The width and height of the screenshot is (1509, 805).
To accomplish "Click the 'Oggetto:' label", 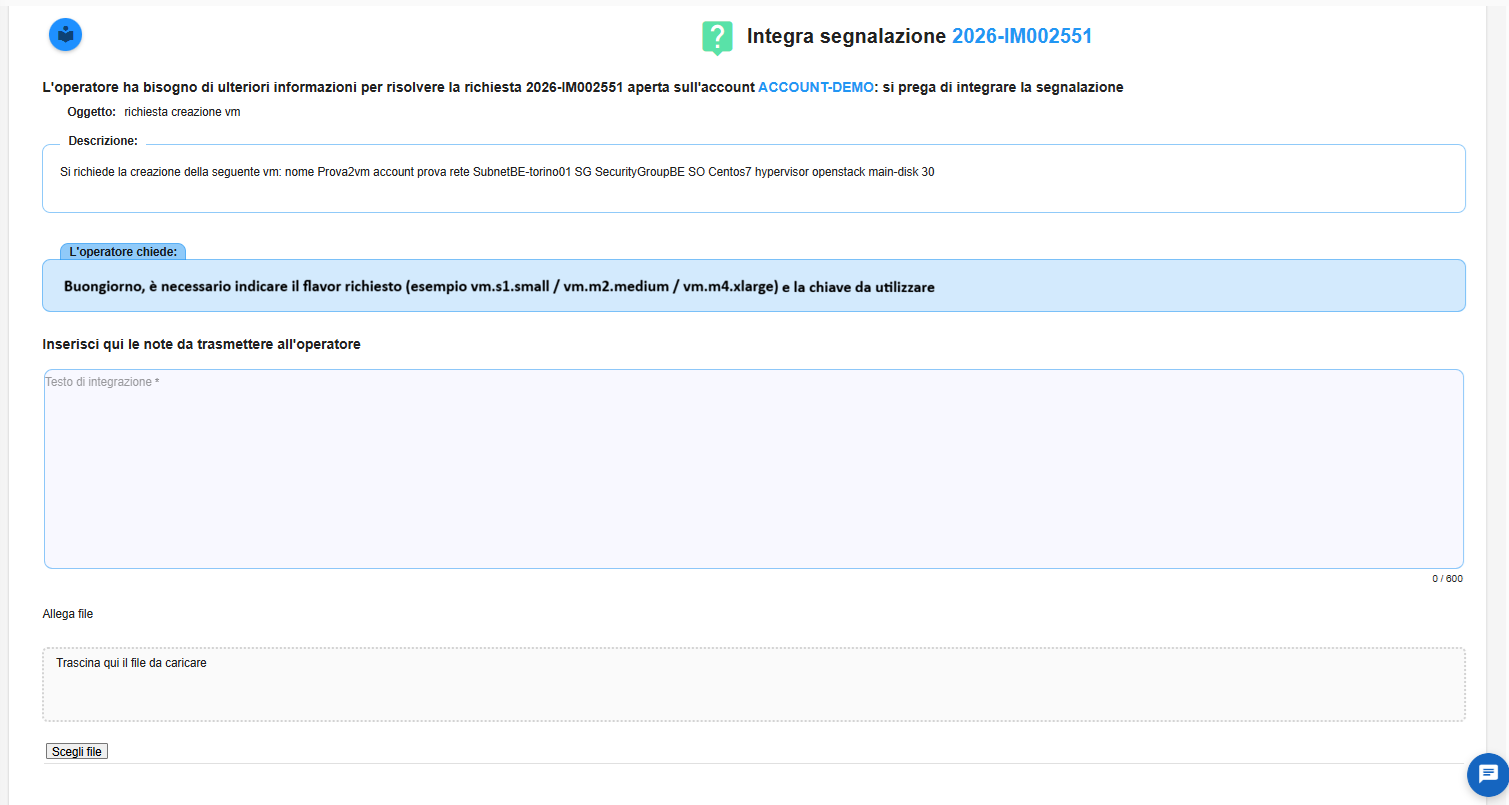I will [91, 112].
